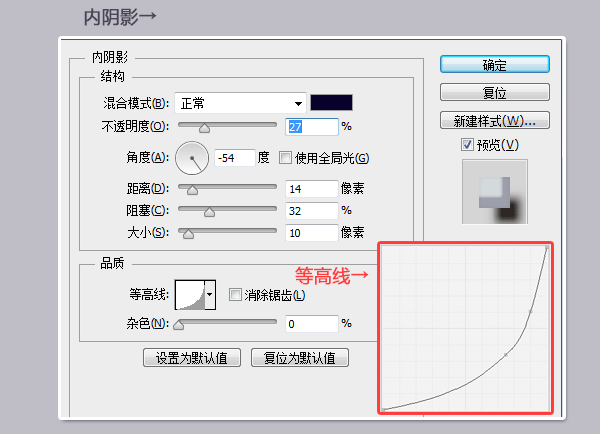The height and width of the screenshot is (434, 600).
Task: Click the 杂色 noise slider handle
Action: pos(178,325)
